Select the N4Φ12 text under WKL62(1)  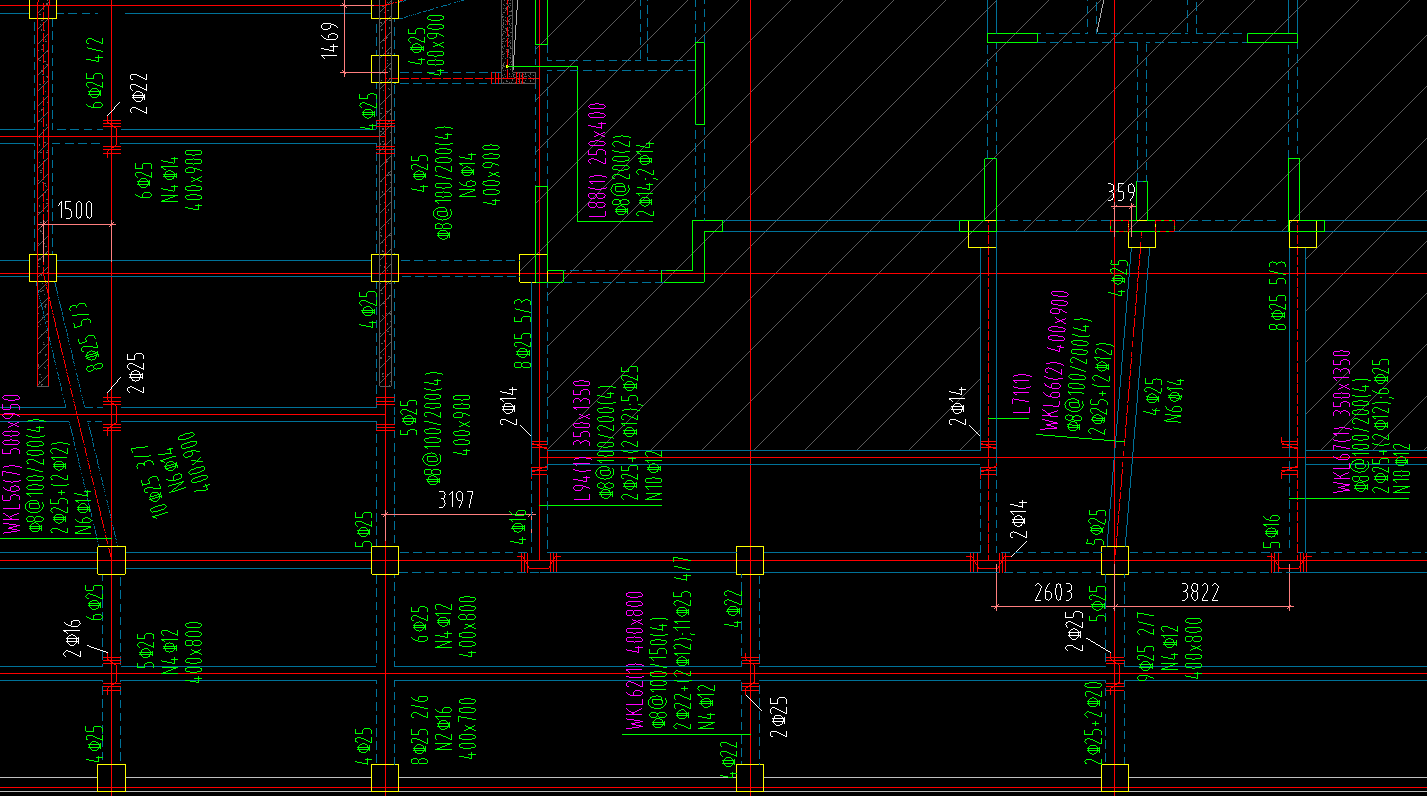[708, 707]
